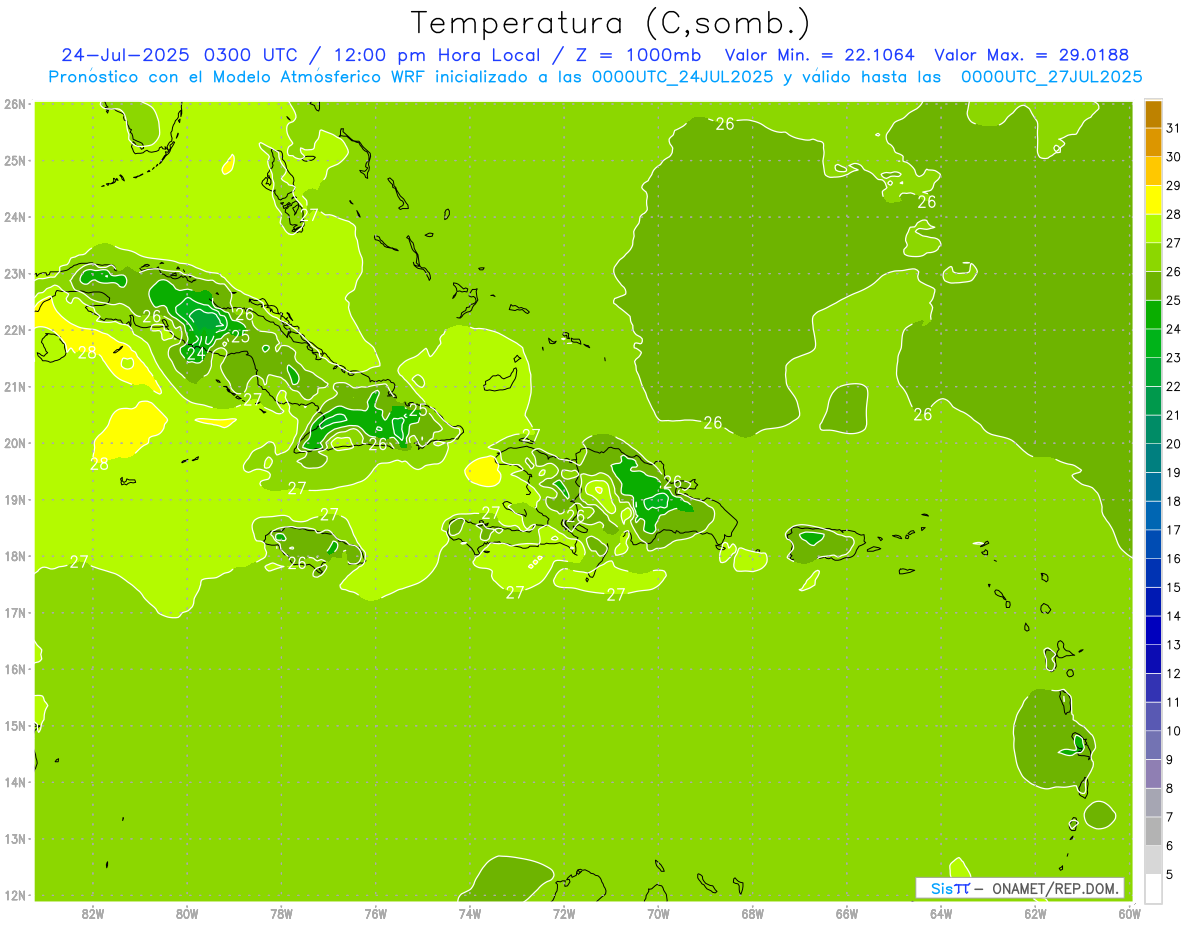Screen dimensions: 1200x927
Task: Click the colorbar label 29
Action: pos(1174,186)
